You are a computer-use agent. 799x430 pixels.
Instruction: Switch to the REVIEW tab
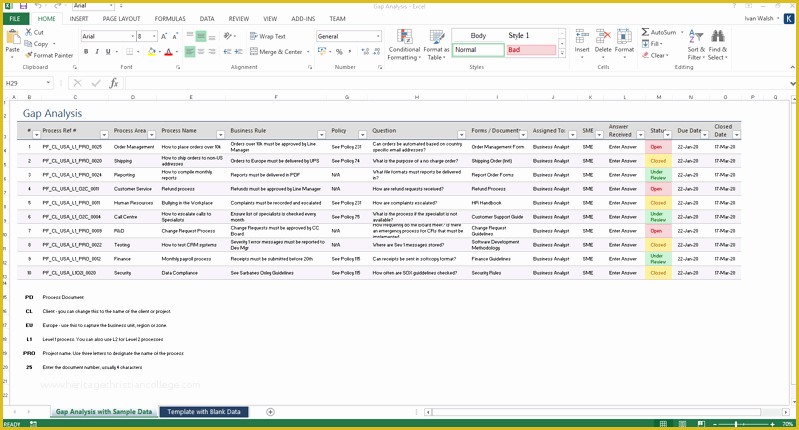(238, 19)
